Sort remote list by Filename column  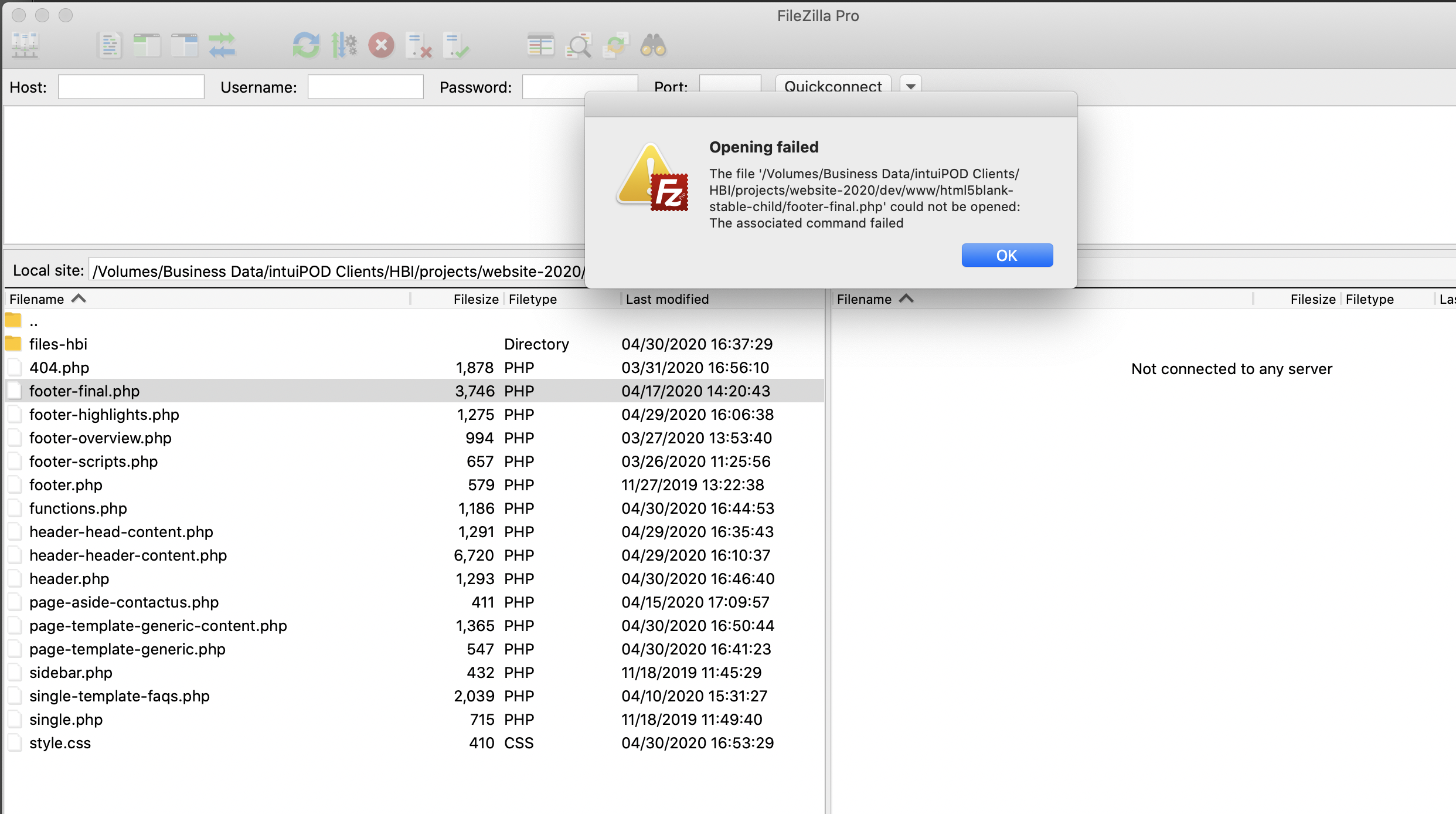click(1042, 299)
